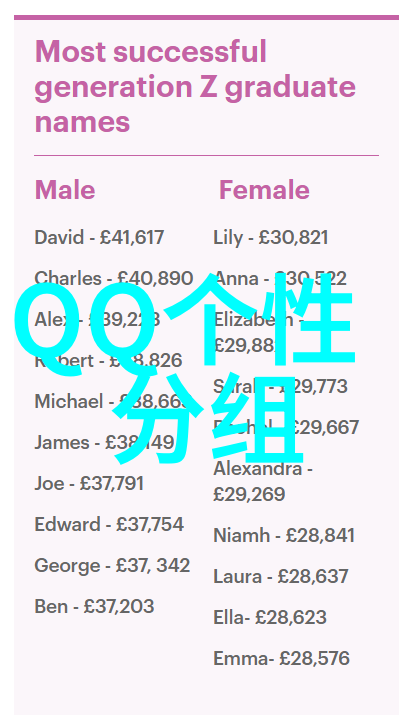The height and width of the screenshot is (715, 414).
Task: Click the George - £37, 342 entry
Action: click(x=112, y=565)
